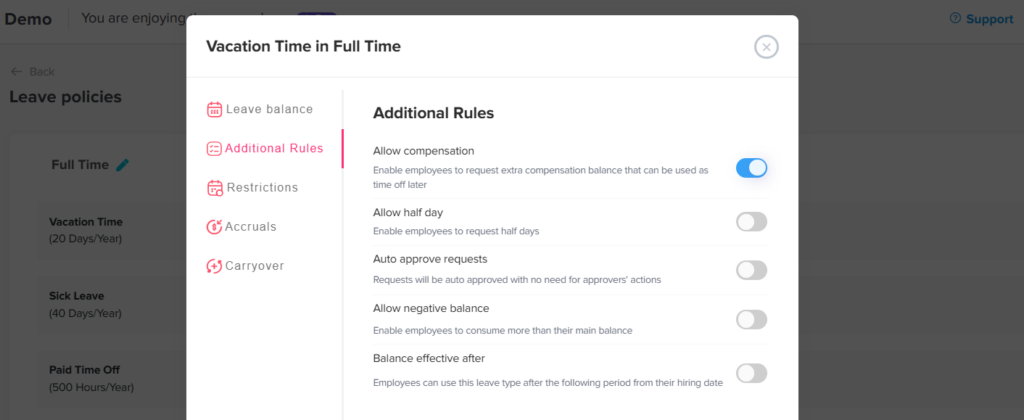Image resolution: width=1024 pixels, height=420 pixels.
Task: Disable the Allow compensation toggle
Action: (x=751, y=168)
